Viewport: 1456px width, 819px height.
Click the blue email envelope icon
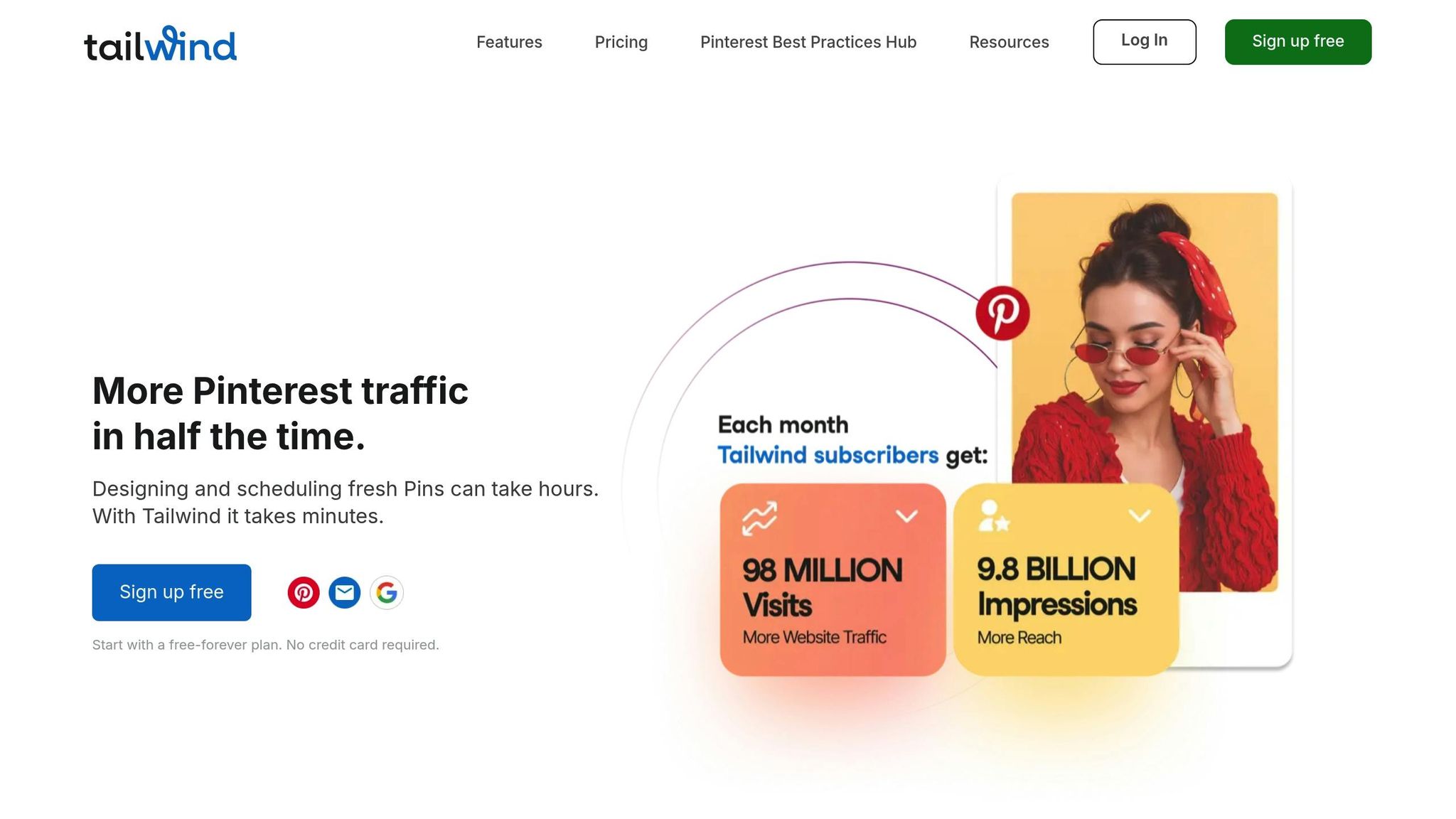tap(345, 592)
